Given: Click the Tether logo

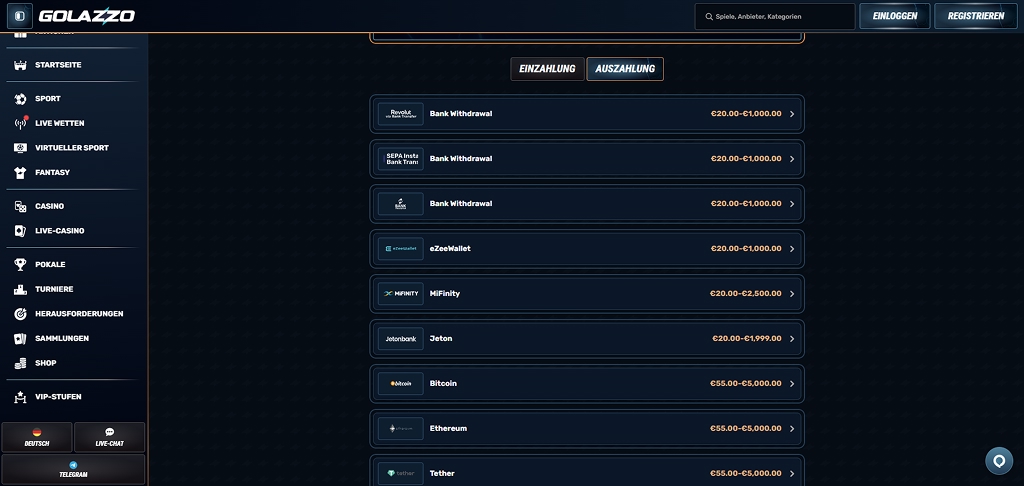Looking at the screenshot, I should (400, 474).
